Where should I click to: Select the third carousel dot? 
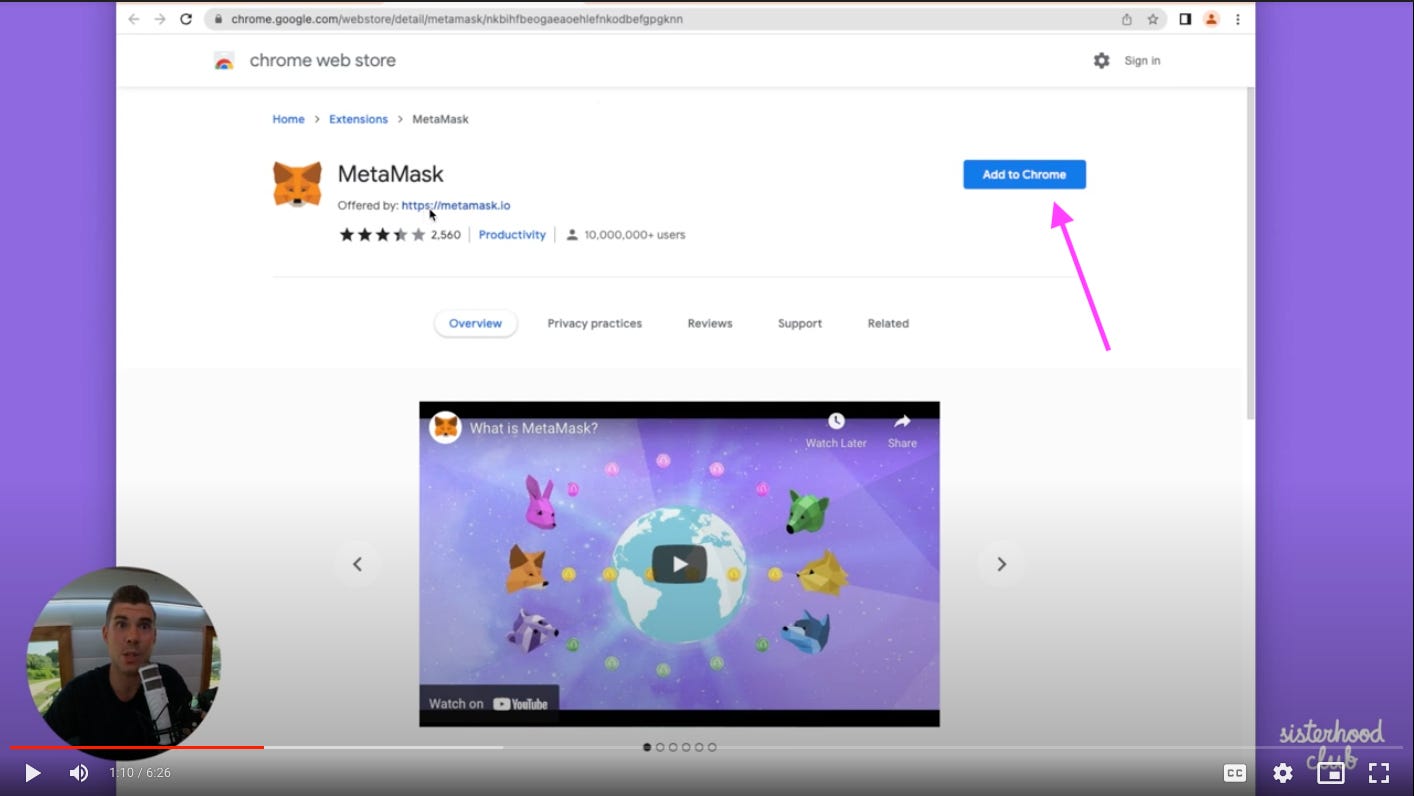click(x=673, y=747)
